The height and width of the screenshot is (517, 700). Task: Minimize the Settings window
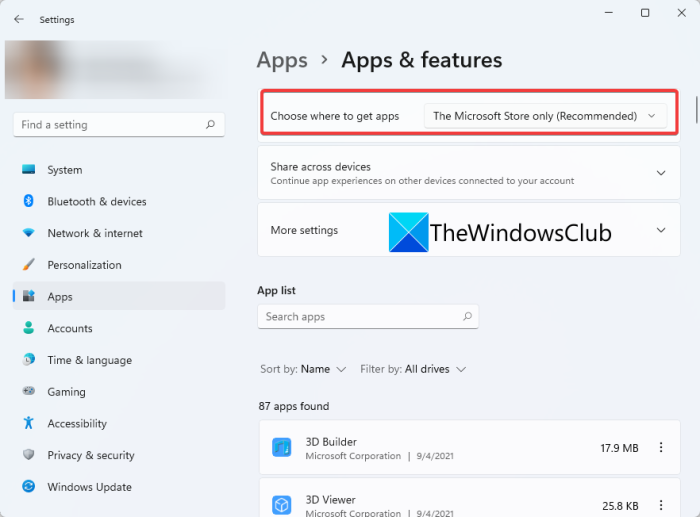(608, 13)
